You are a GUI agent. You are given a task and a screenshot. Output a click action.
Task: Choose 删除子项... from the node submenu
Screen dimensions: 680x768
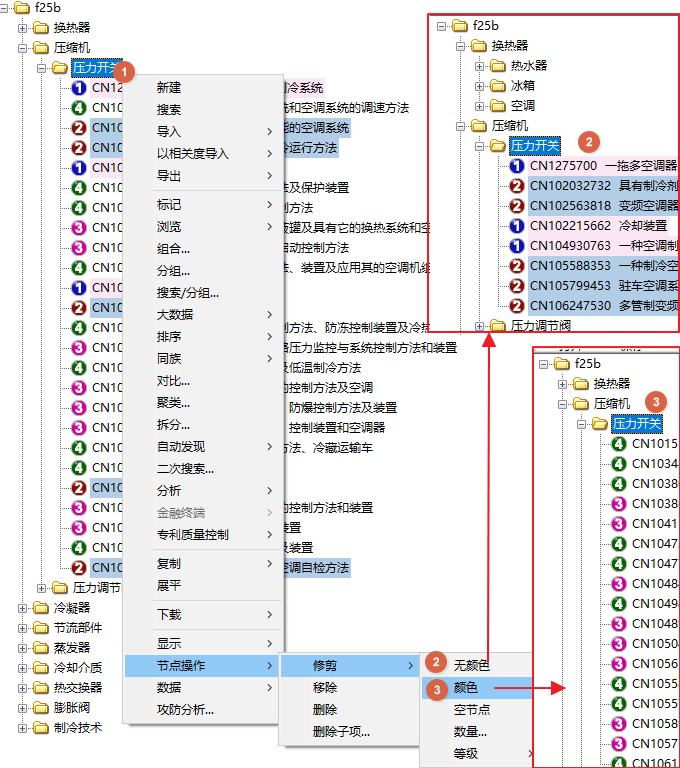341,731
